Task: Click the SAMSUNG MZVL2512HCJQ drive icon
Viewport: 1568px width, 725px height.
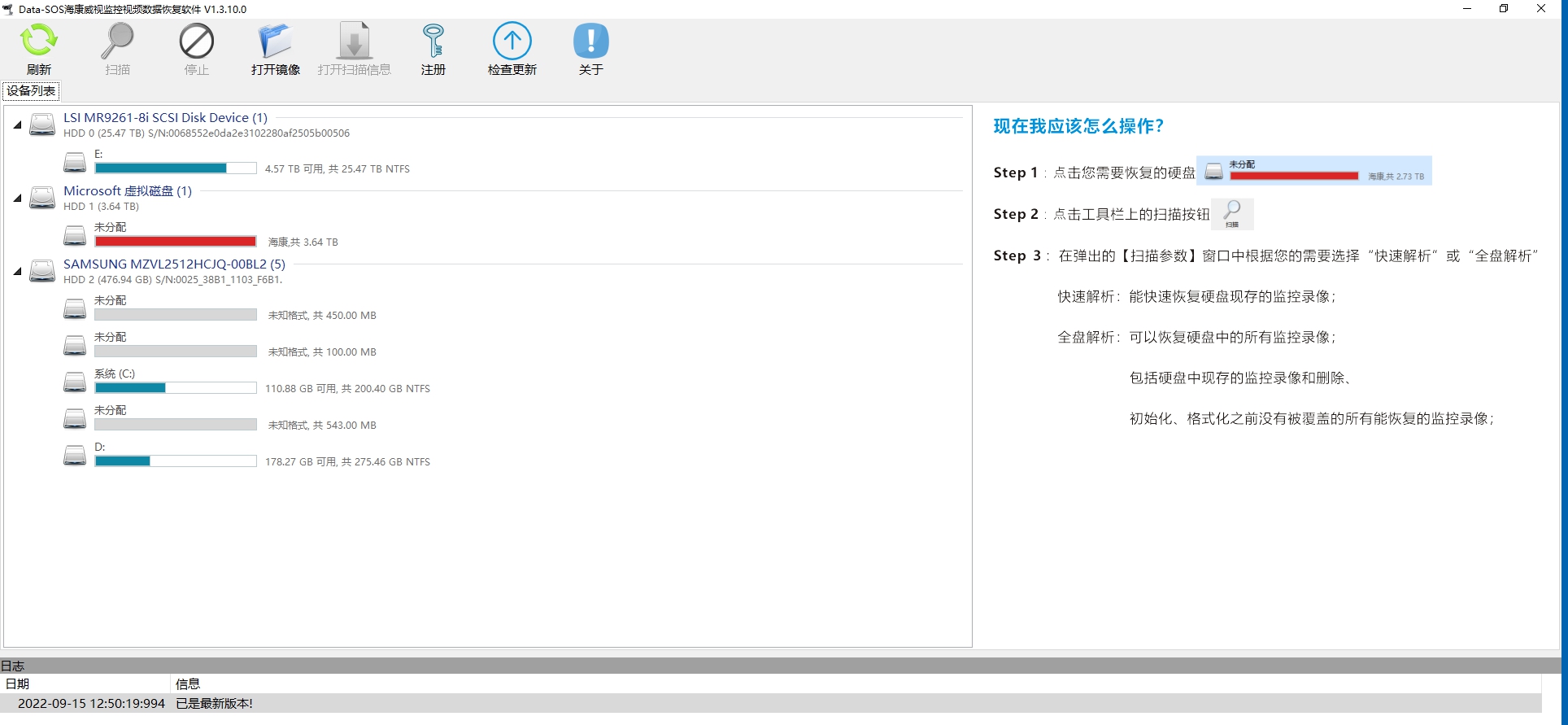Action: click(x=42, y=271)
